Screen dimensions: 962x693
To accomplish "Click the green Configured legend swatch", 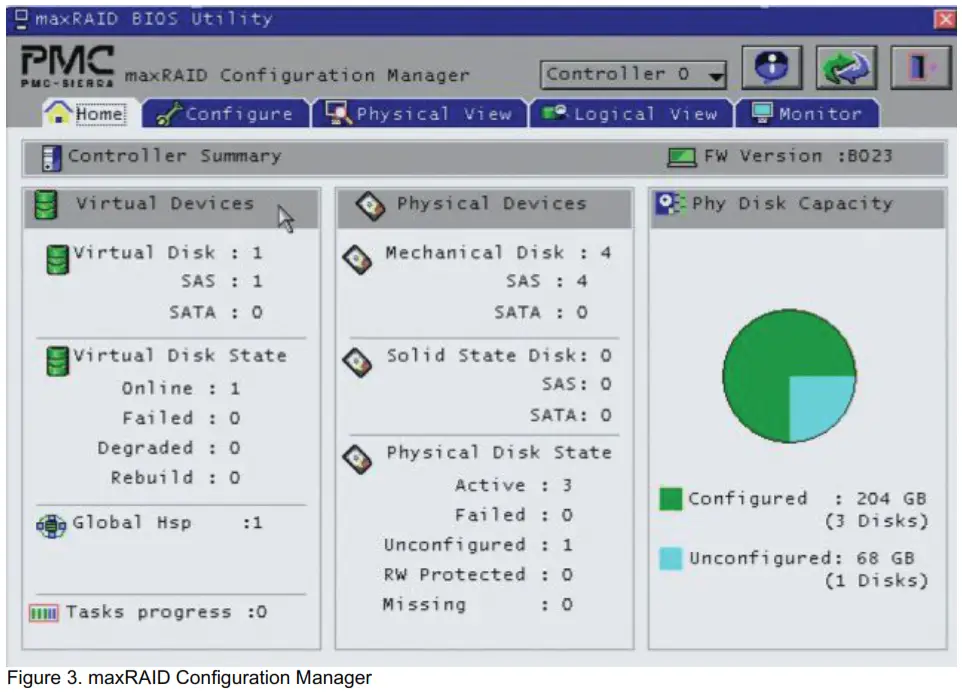I will tap(671, 499).
